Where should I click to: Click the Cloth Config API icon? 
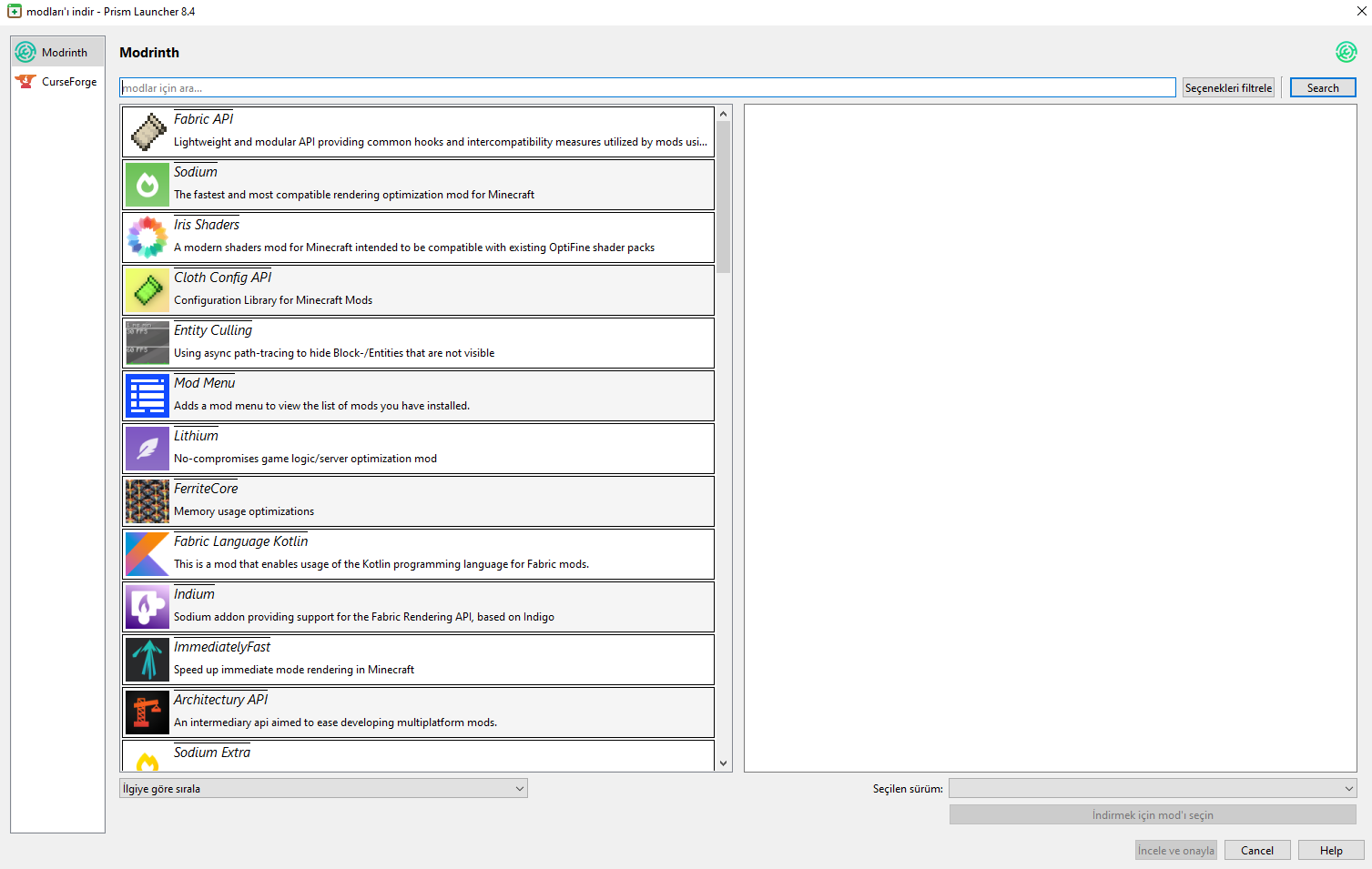click(x=147, y=290)
